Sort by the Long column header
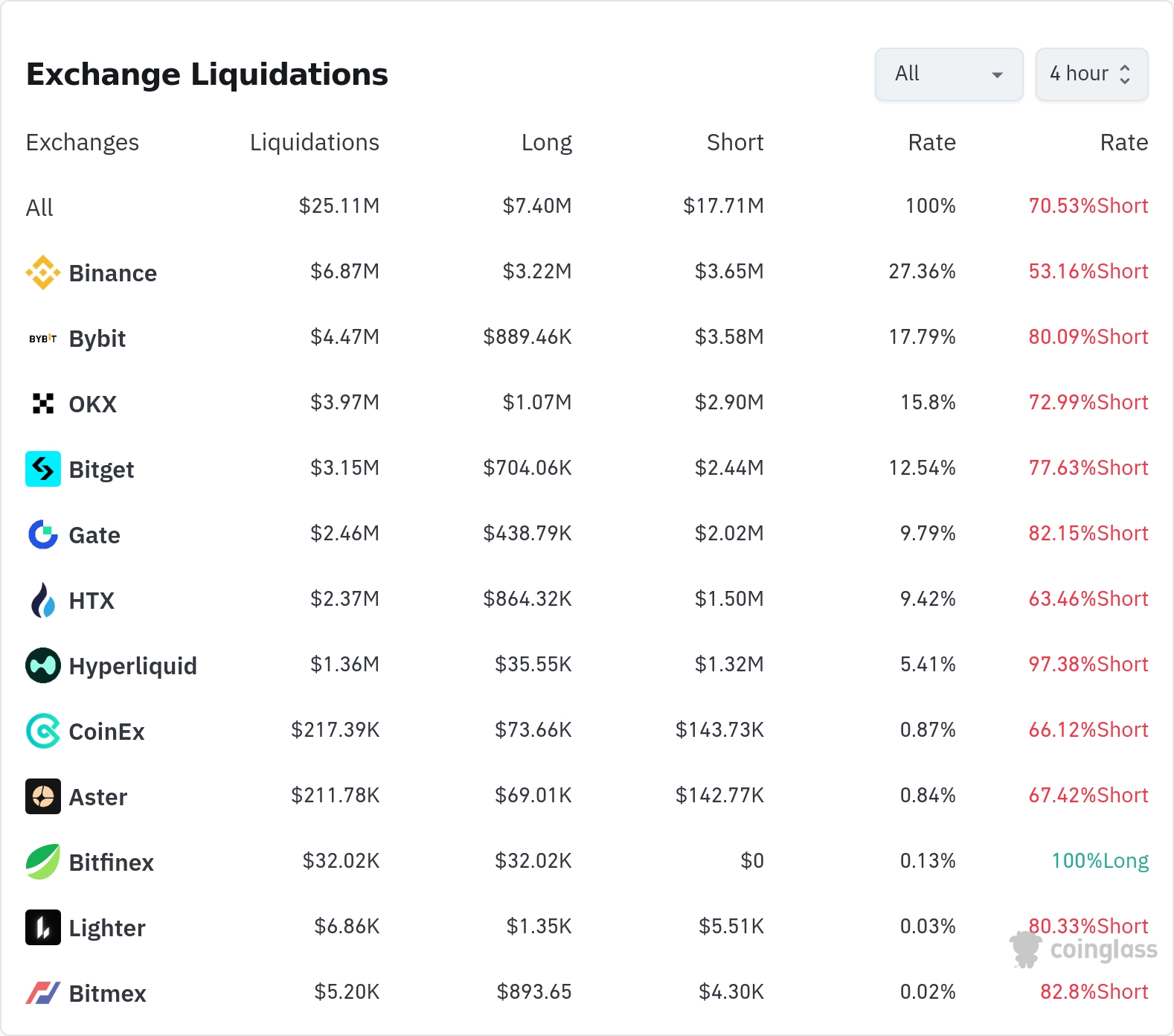Viewport: 1174px width, 1036px height. [x=546, y=142]
